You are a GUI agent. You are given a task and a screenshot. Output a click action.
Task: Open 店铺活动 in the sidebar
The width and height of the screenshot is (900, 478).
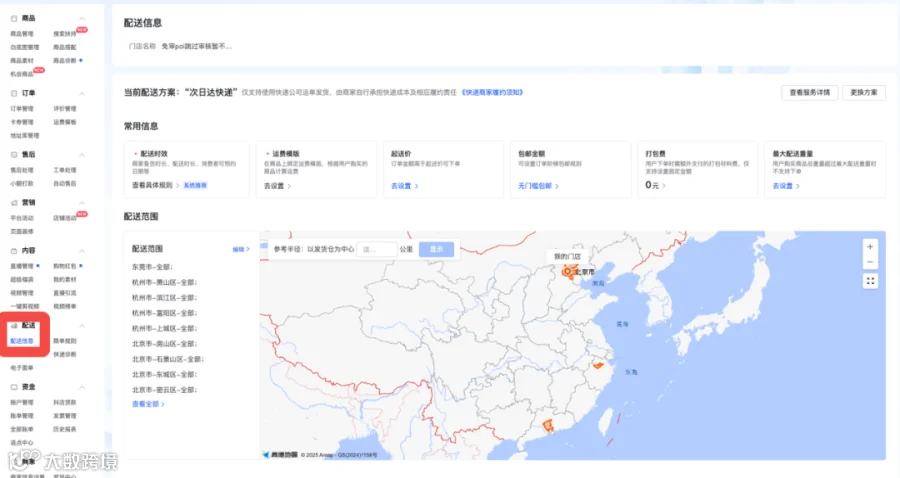pos(64,218)
